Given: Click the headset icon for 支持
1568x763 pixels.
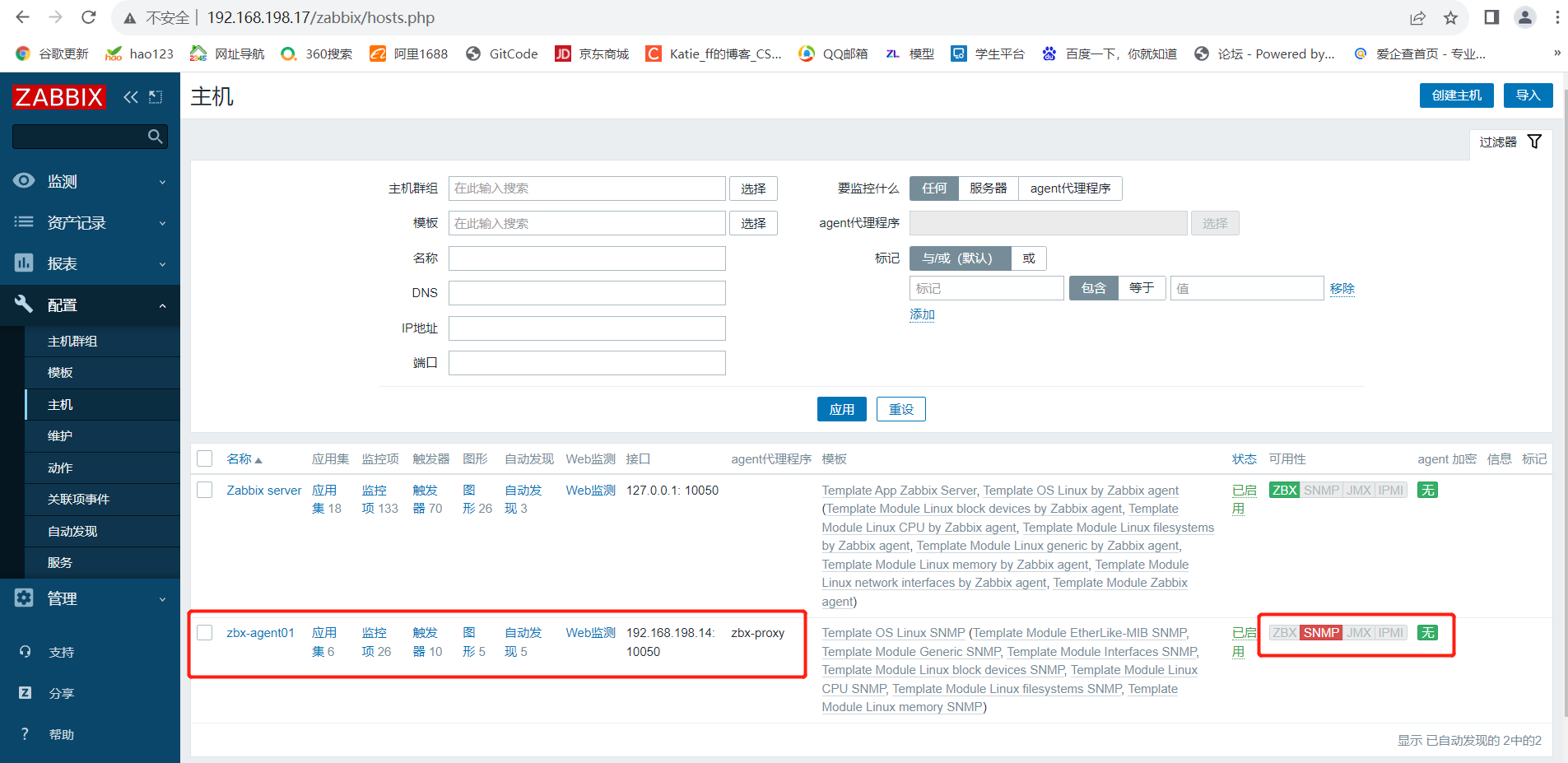Looking at the screenshot, I should [x=25, y=652].
